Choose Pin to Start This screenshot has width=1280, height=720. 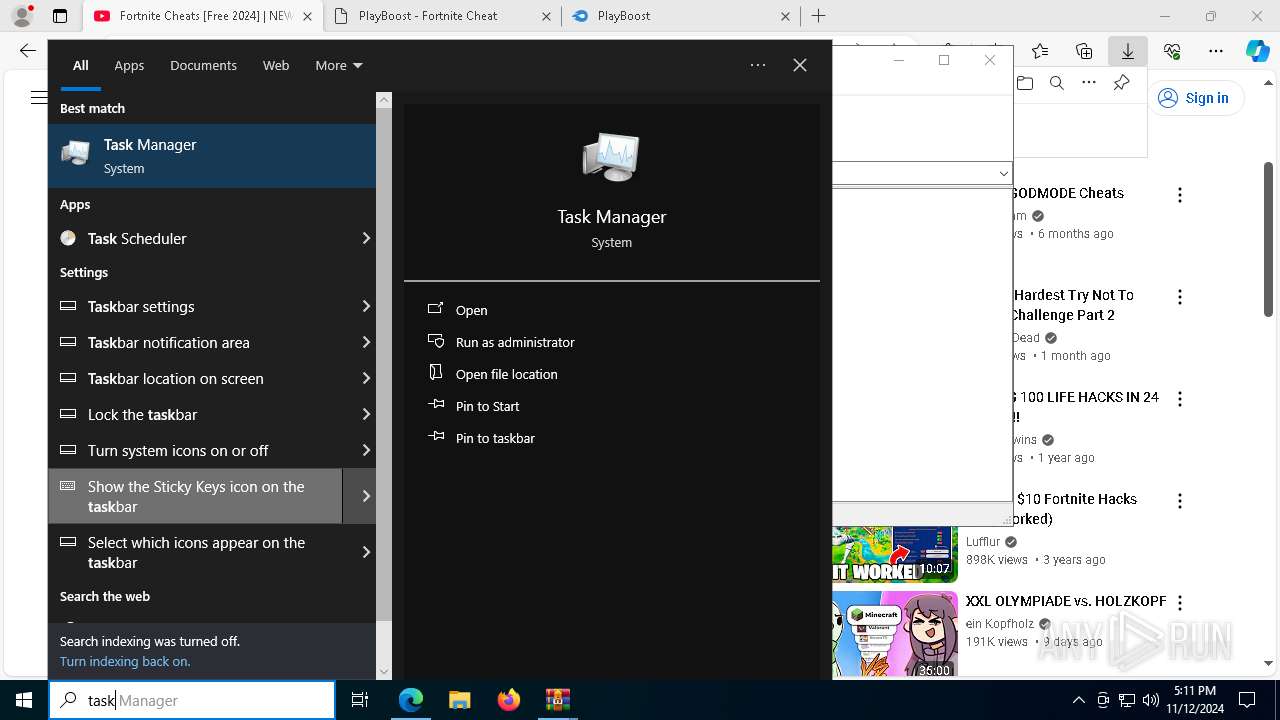point(487,406)
